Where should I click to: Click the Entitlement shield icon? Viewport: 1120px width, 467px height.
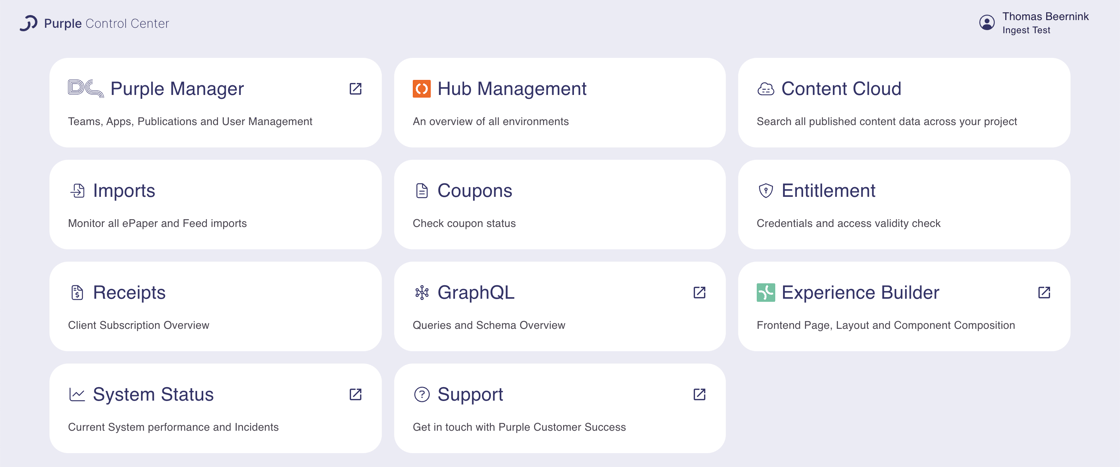[x=765, y=191]
